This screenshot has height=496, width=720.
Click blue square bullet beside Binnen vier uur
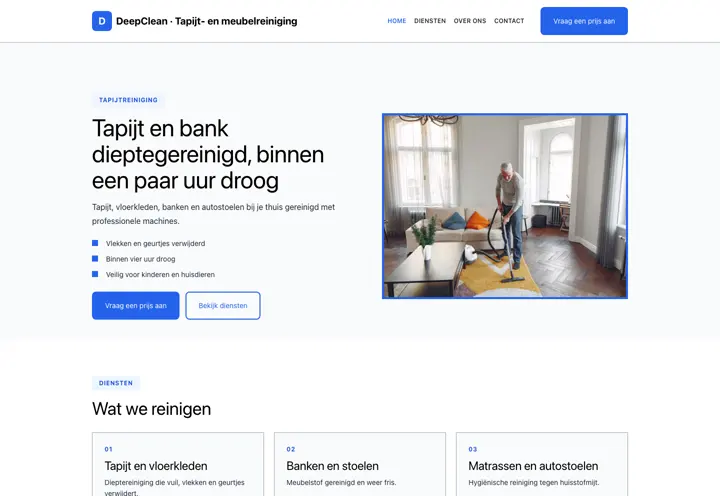coord(95,259)
